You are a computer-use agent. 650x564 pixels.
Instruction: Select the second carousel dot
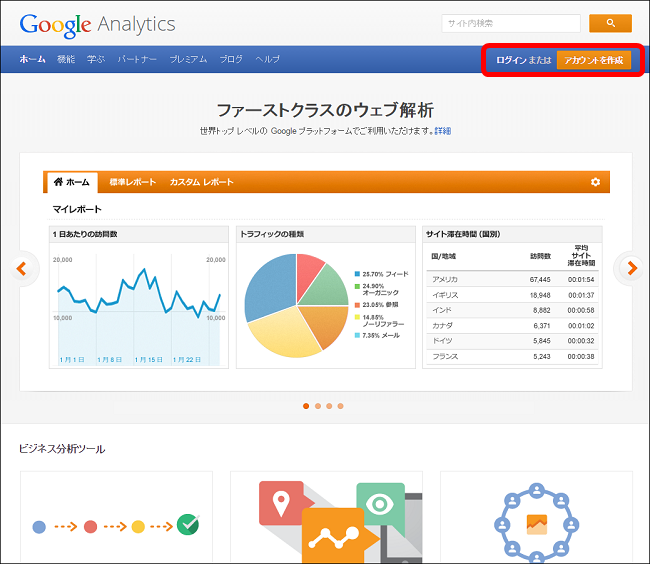[318, 406]
